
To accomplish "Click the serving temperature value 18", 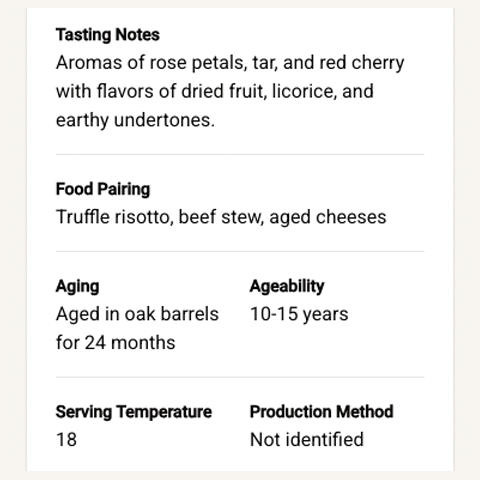I will pos(66,440).
